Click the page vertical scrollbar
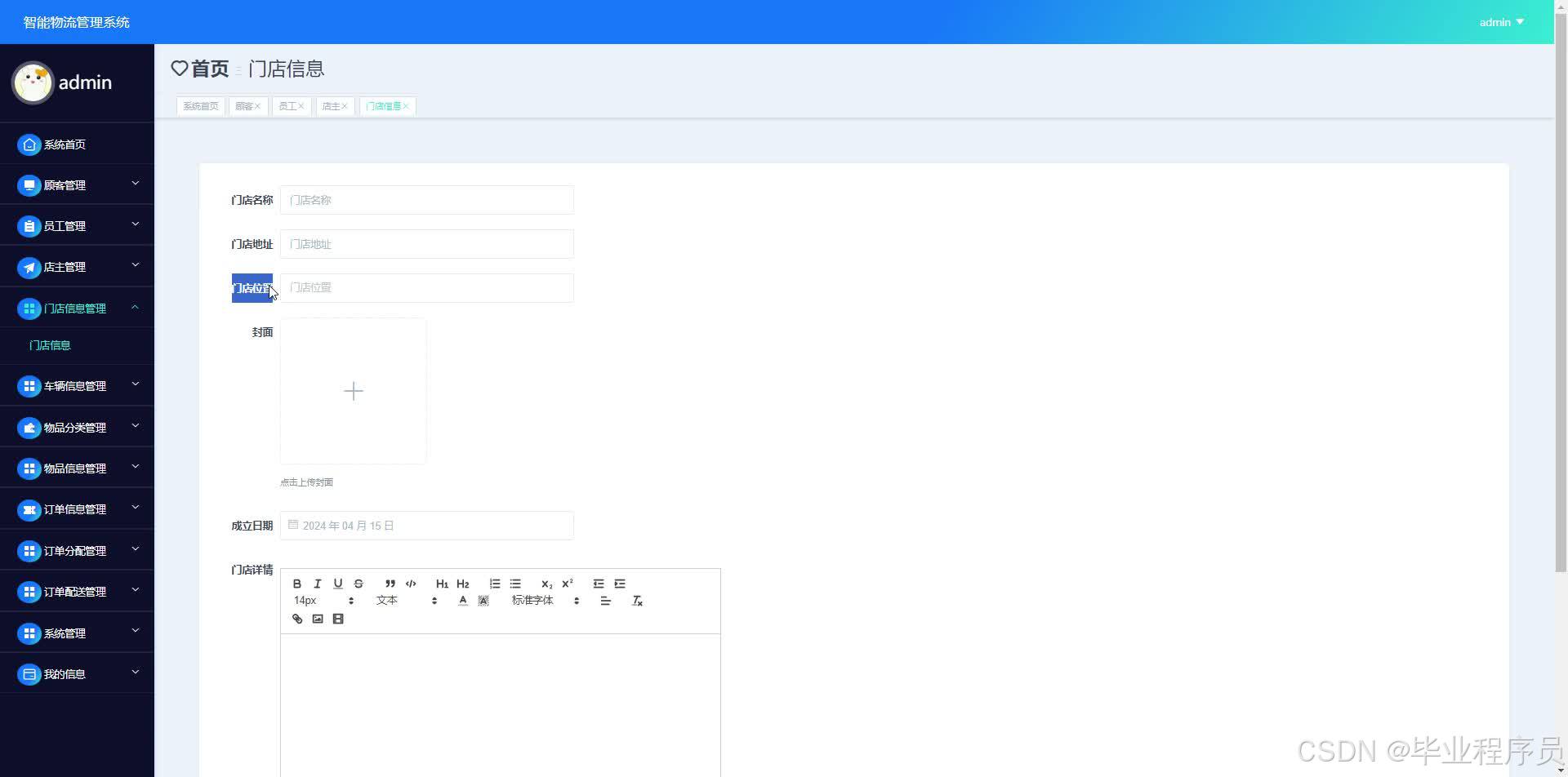Viewport: 1568px width, 777px height. (x=1561, y=294)
